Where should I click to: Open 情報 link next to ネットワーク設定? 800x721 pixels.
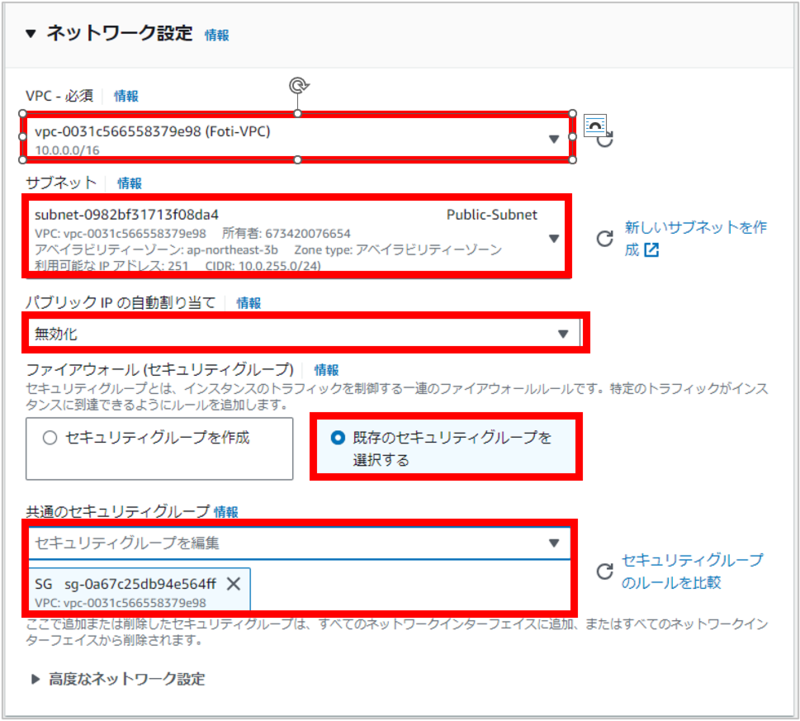click(217, 35)
